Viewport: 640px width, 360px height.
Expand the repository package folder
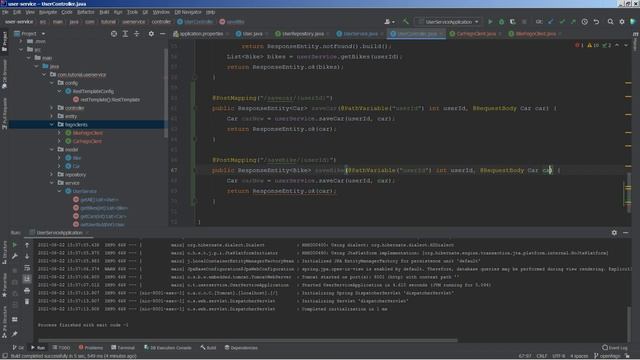pyautogui.click(x=52, y=174)
